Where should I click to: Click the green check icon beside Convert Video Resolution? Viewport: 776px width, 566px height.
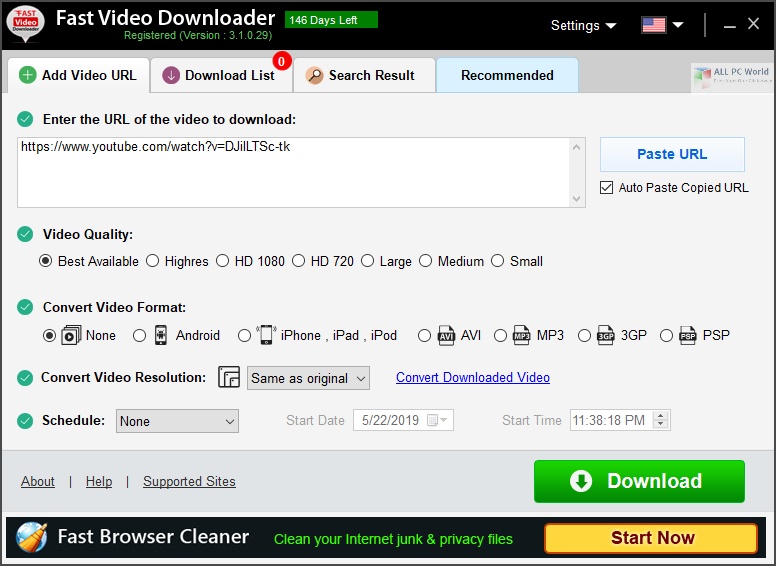(25, 377)
